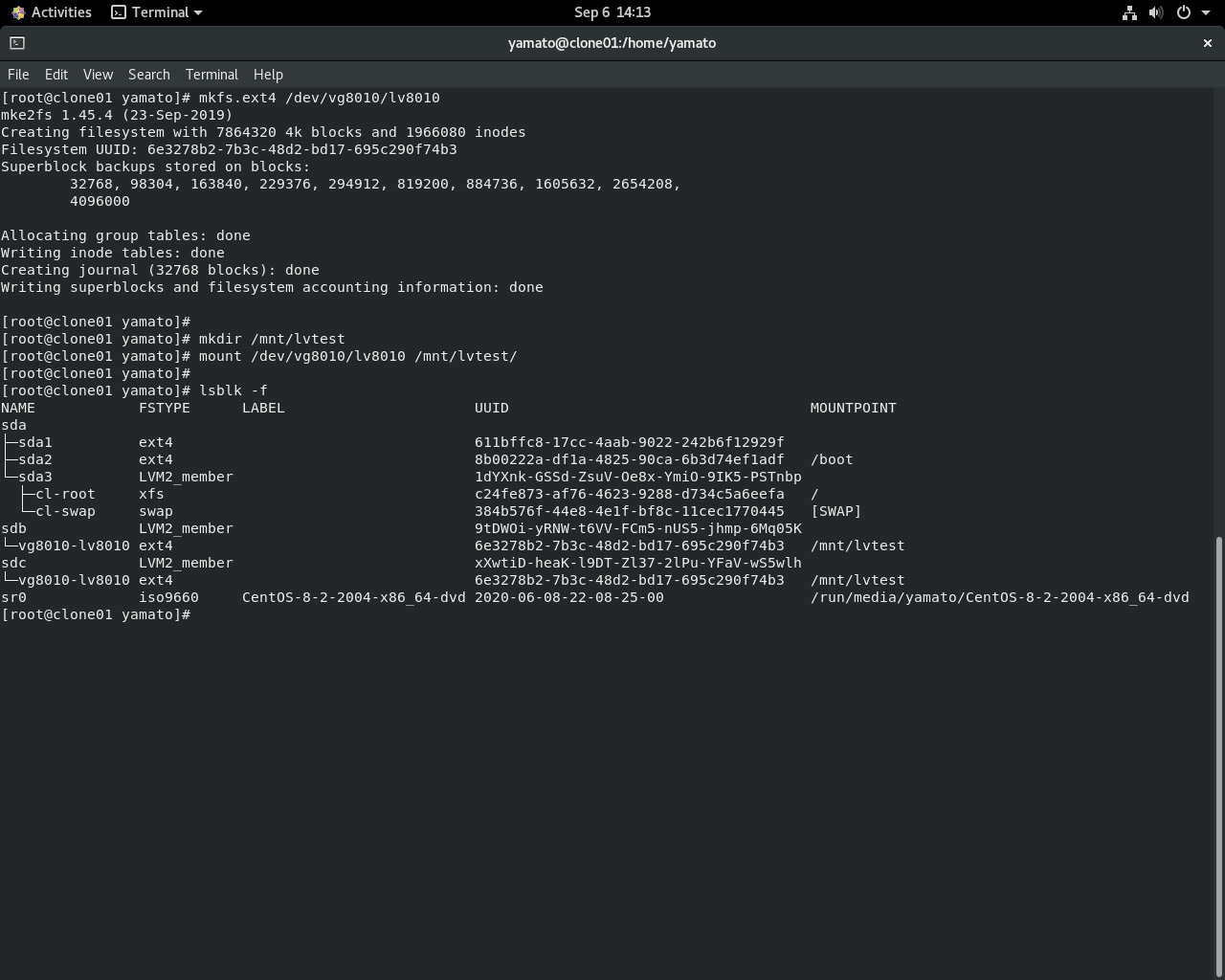Open the Search menu

(149, 75)
